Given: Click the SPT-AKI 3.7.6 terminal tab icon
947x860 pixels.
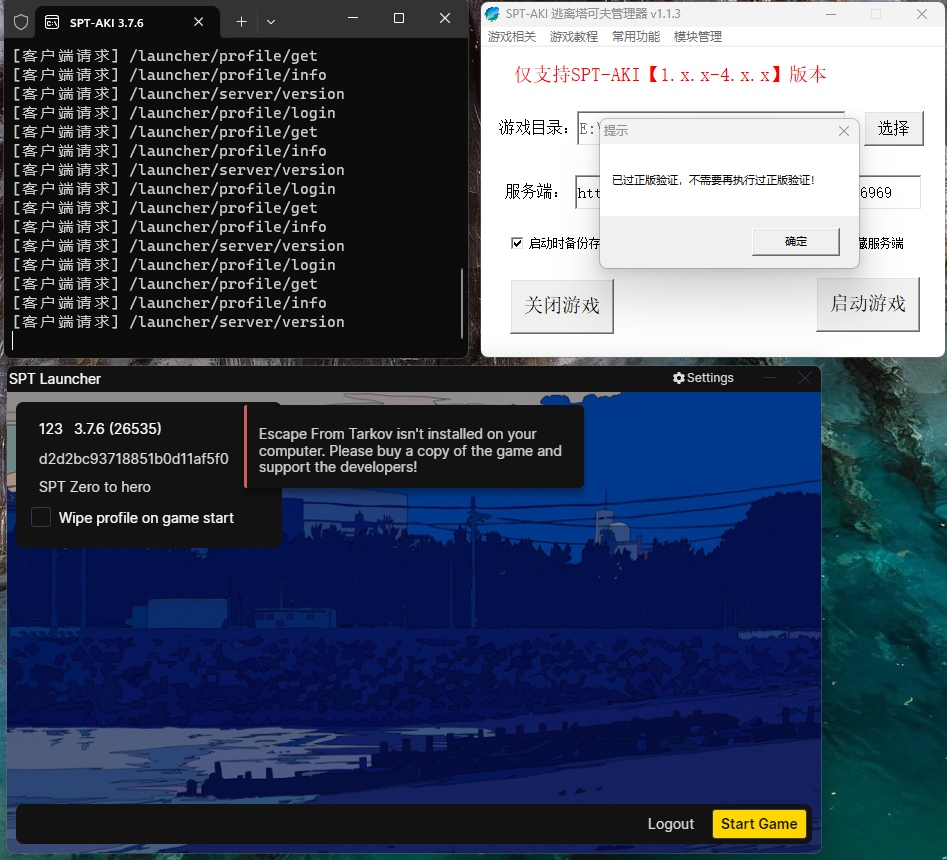Looking at the screenshot, I should click(51, 21).
